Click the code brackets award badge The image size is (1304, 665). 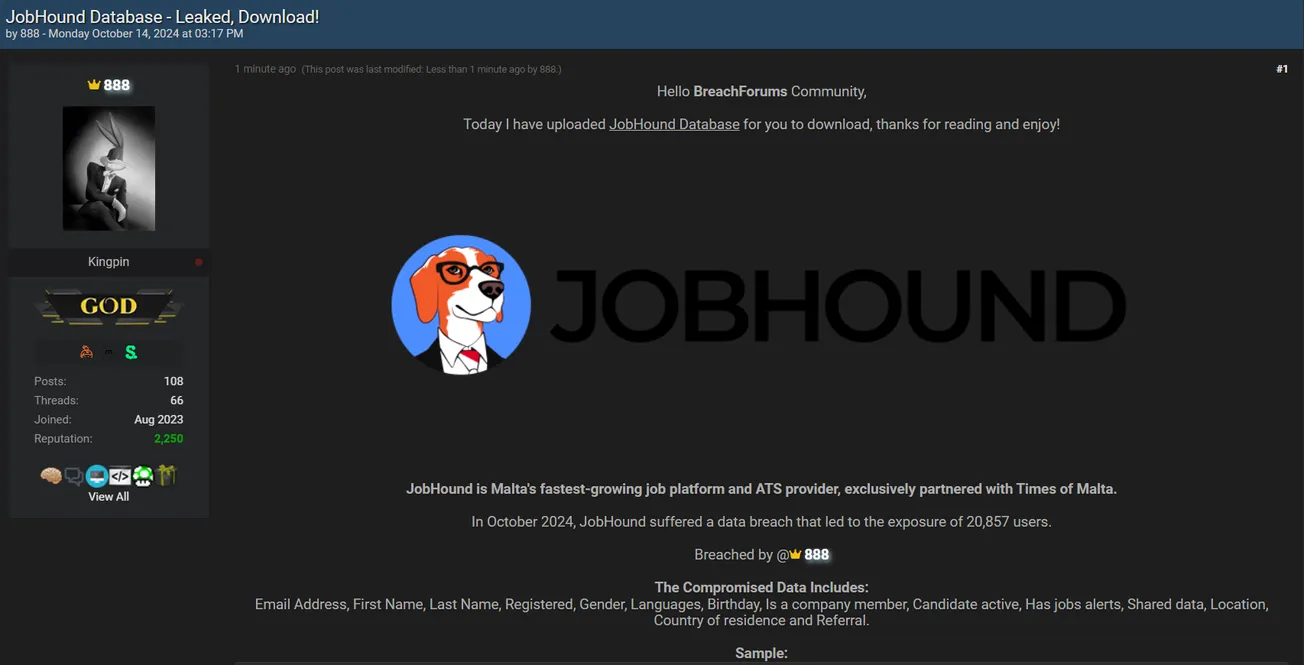120,476
